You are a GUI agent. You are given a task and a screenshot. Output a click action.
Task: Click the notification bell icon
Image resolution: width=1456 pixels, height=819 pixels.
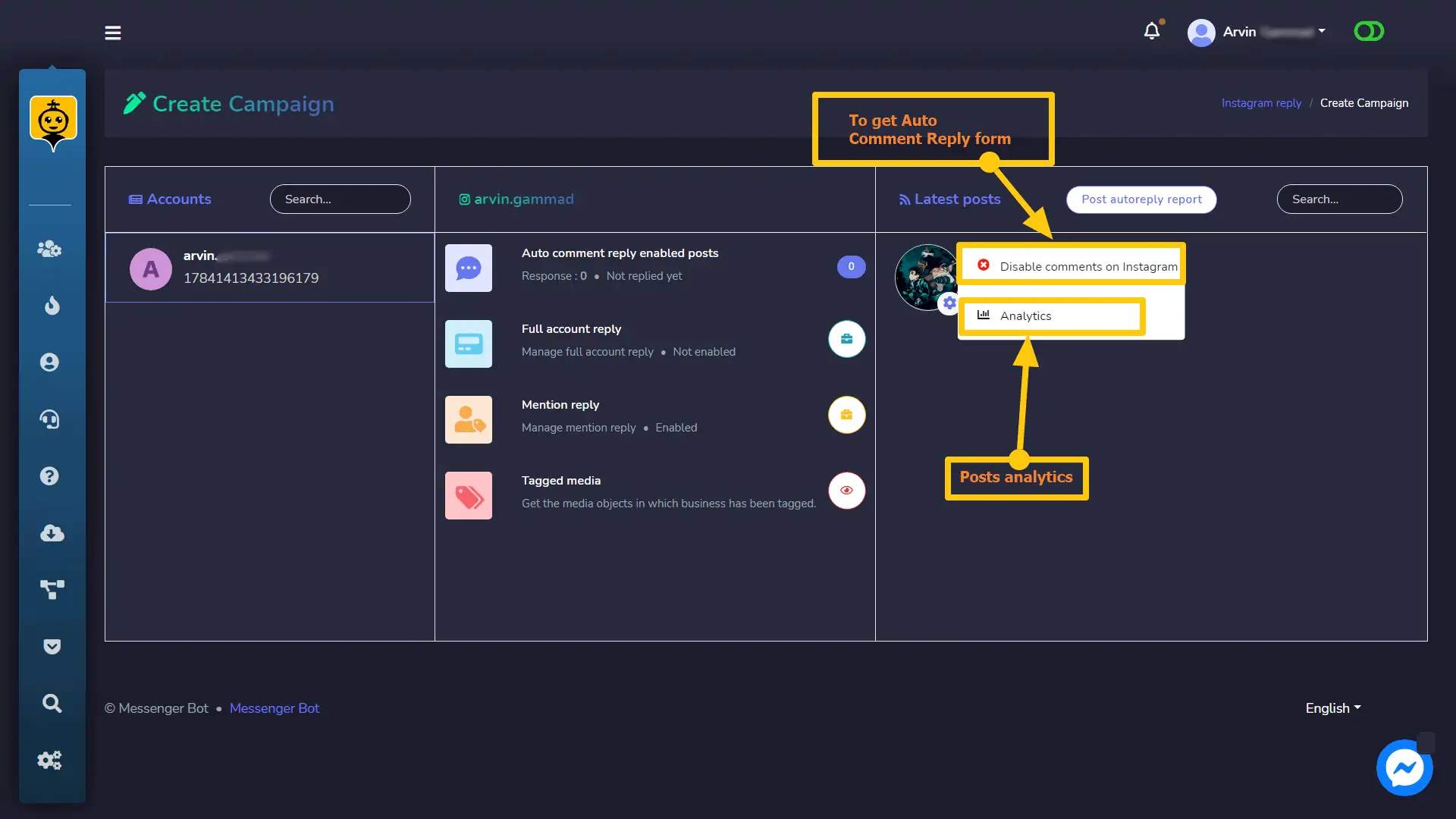pyautogui.click(x=1152, y=32)
